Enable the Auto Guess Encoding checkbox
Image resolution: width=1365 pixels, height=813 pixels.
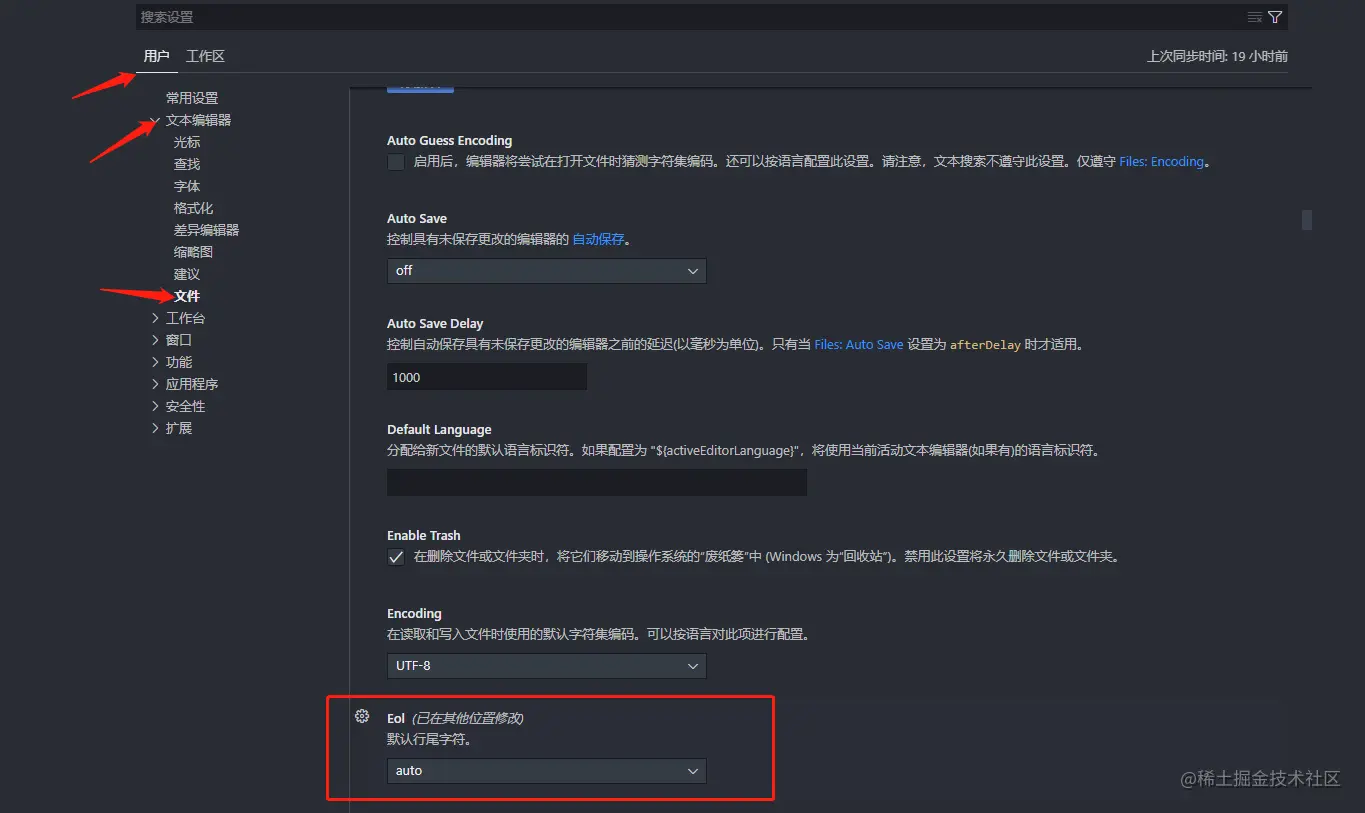(396, 162)
